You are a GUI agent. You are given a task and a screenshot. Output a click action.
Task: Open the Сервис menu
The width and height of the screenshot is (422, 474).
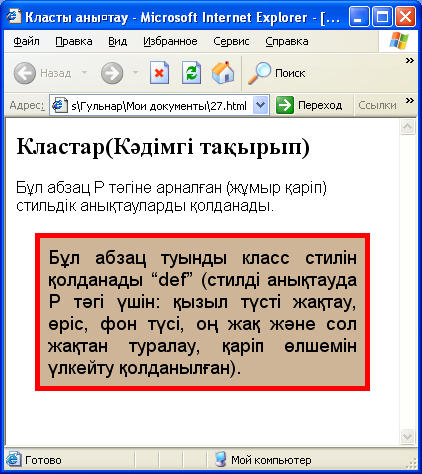tap(231, 41)
